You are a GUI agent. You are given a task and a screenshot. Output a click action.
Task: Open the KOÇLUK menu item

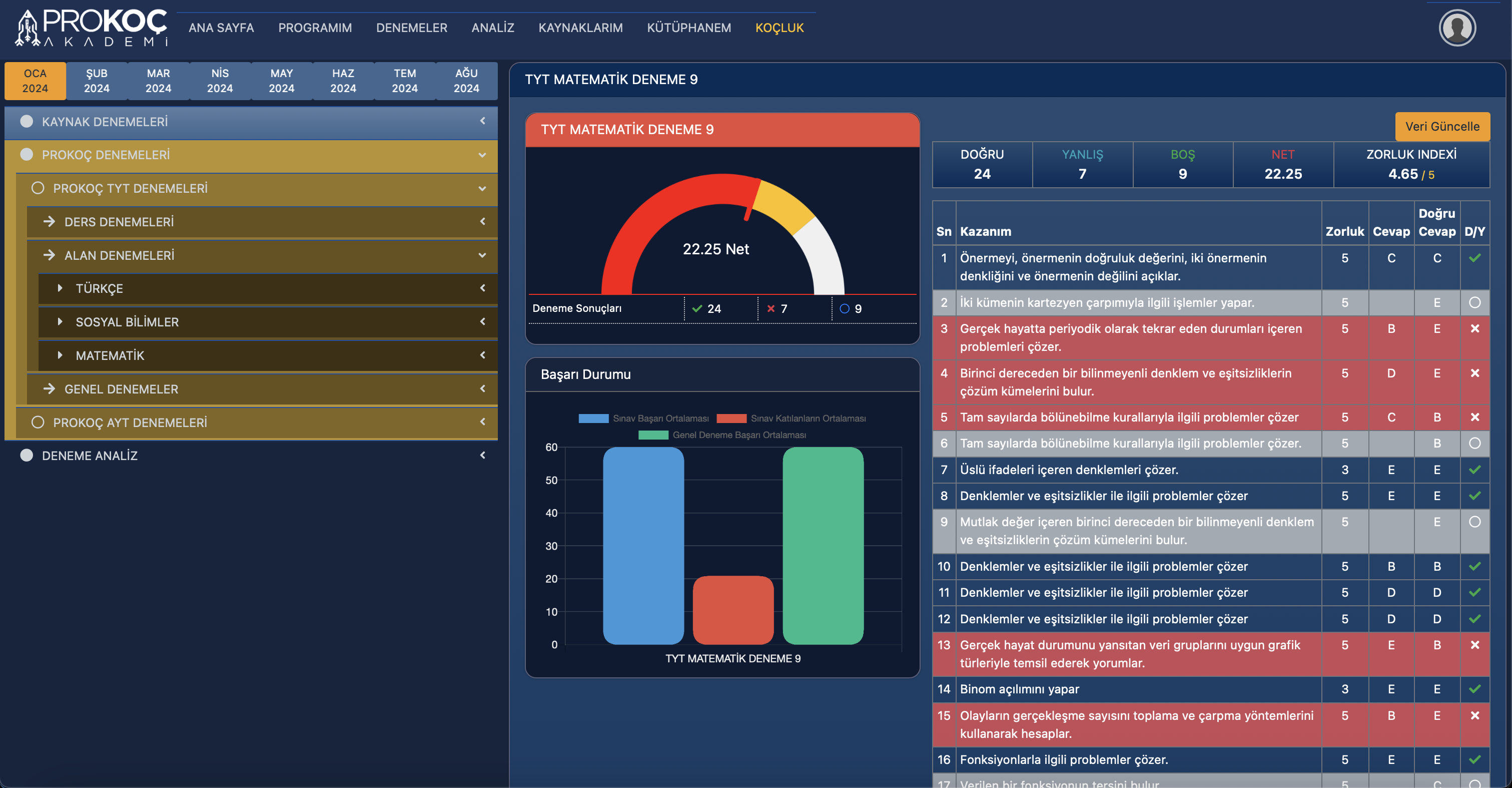tap(779, 28)
